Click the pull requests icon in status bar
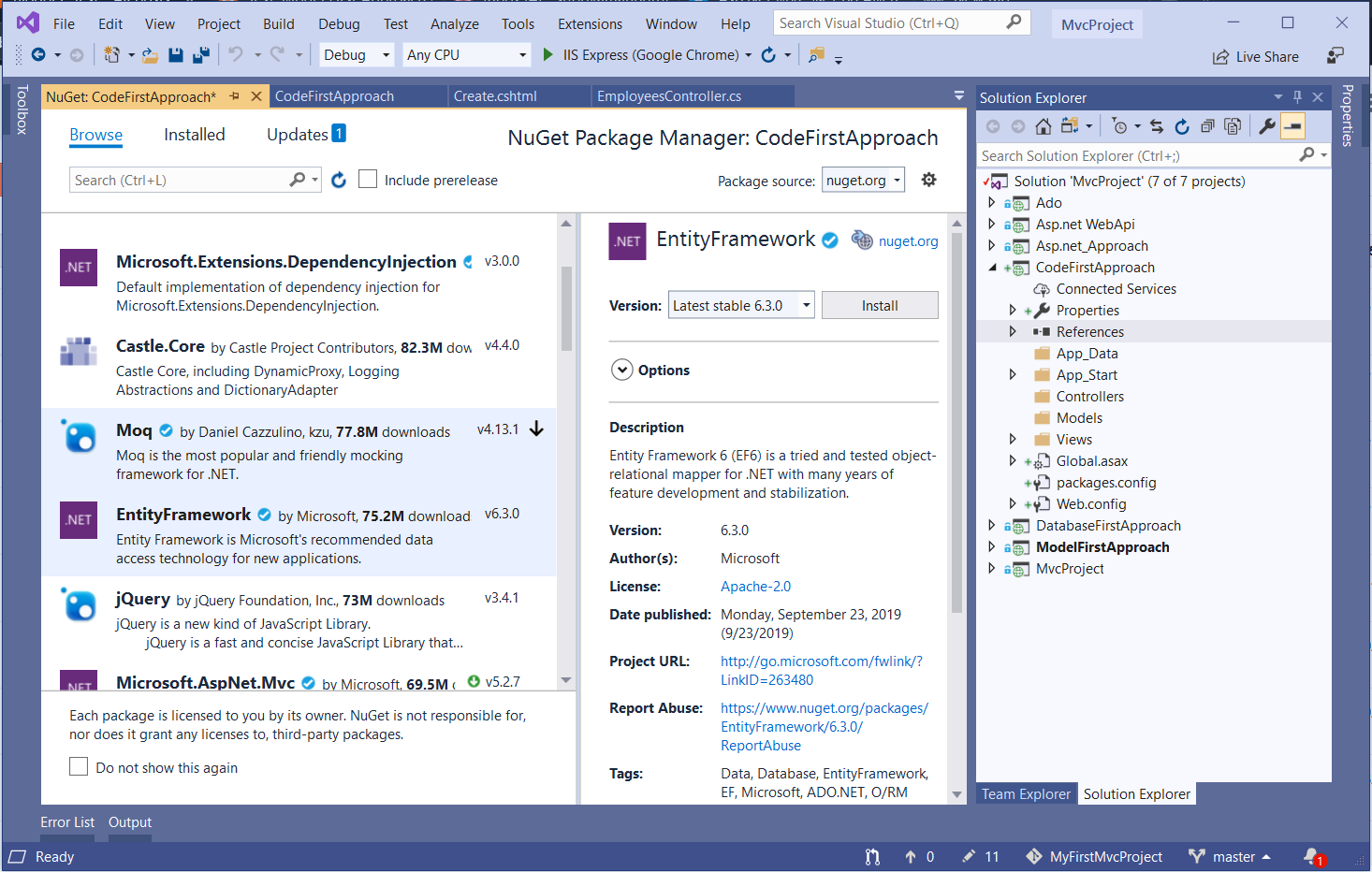This screenshot has width=1372, height=872. [x=872, y=856]
